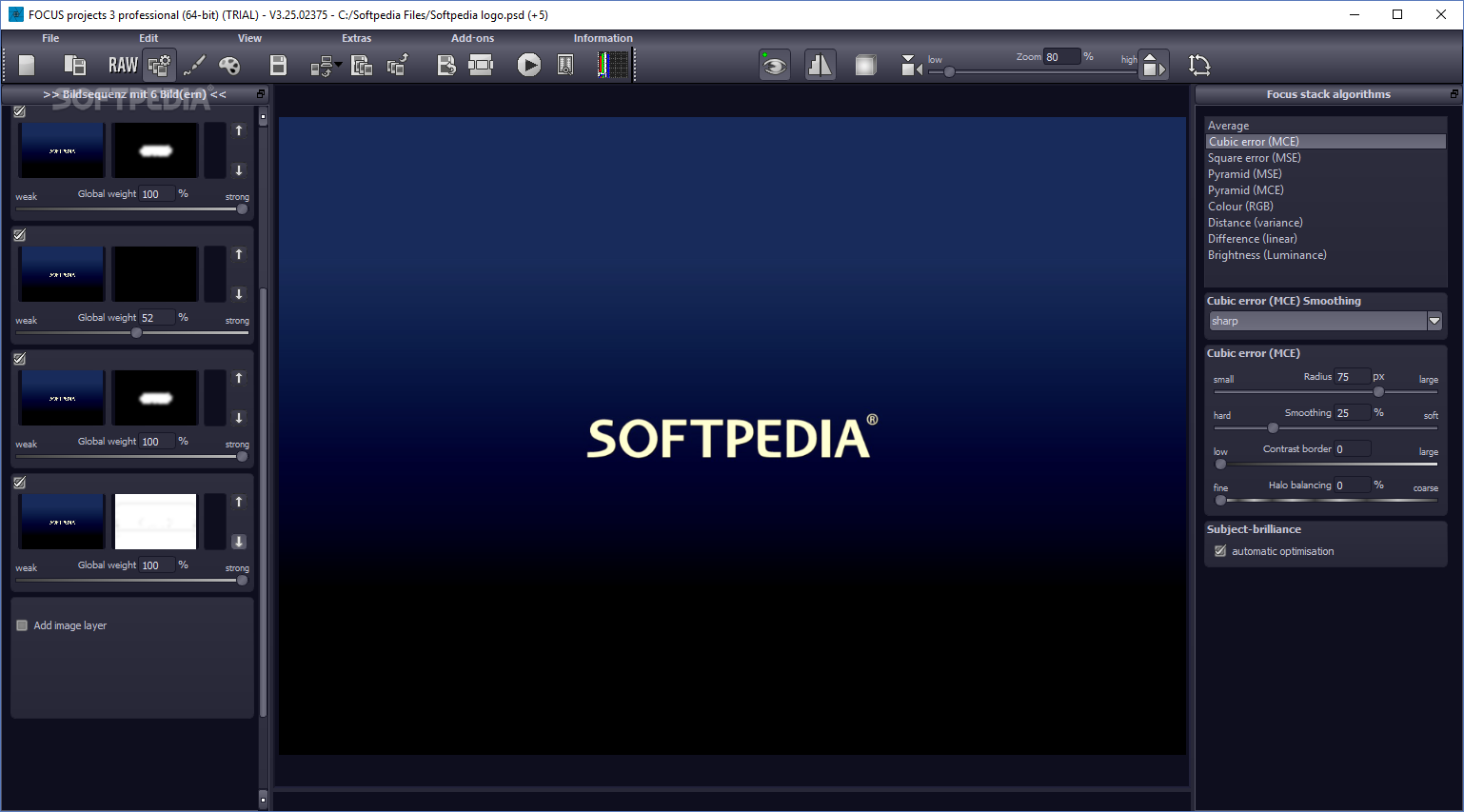This screenshot has width=1464, height=812.
Task: Click the save floppy disk icon
Action: coord(278,65)
